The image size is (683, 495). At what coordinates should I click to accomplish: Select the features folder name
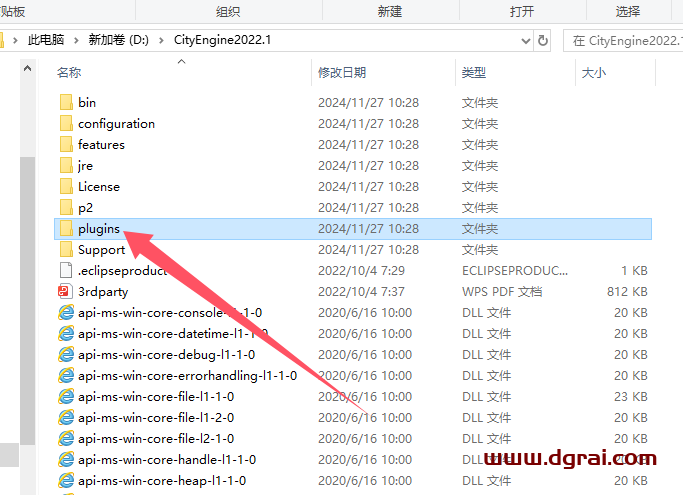pos(101,145)
